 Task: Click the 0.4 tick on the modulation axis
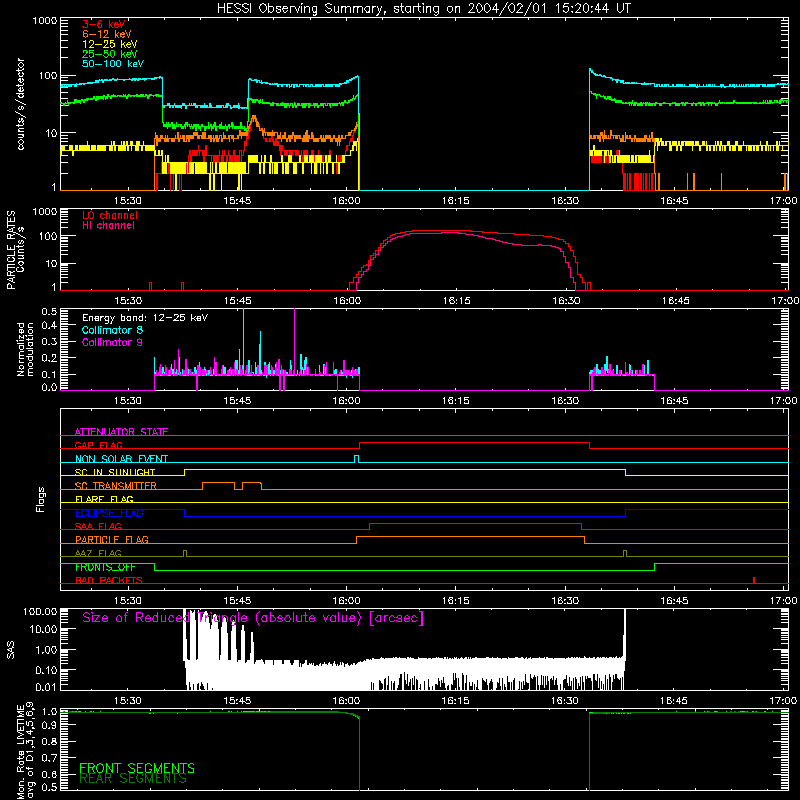[x=49, y=326]
